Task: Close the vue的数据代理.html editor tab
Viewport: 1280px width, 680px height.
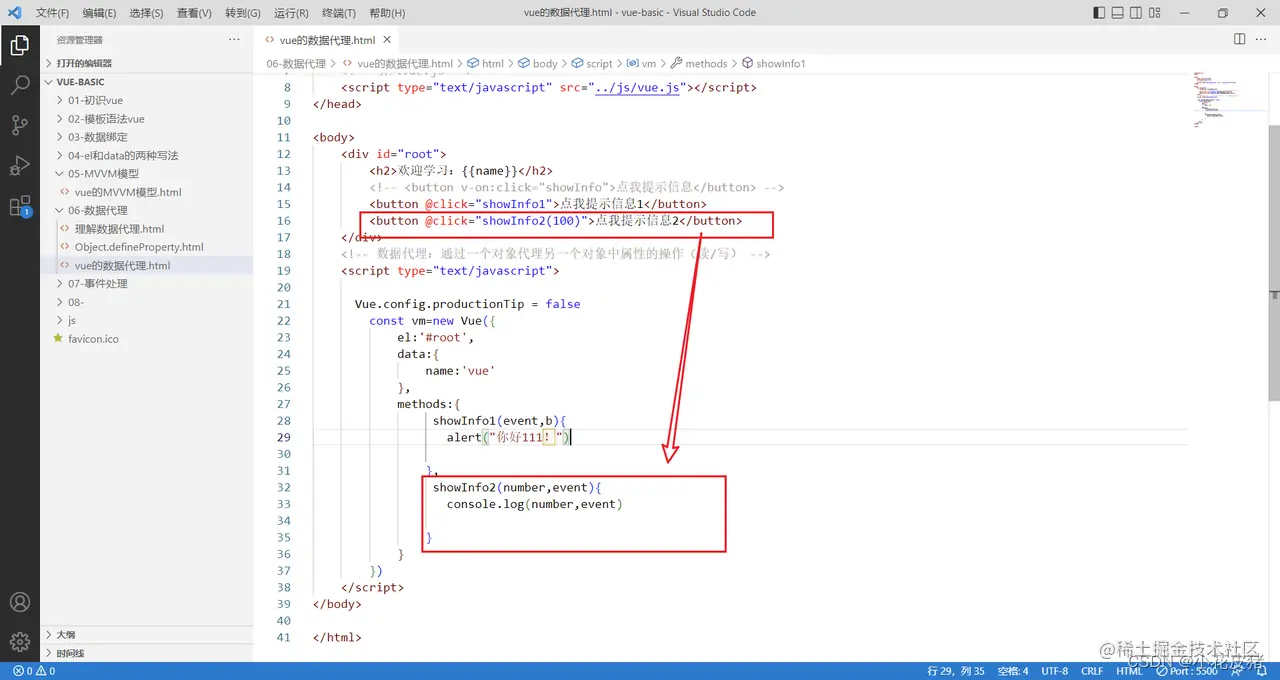Action: click(x=386, y=40)
